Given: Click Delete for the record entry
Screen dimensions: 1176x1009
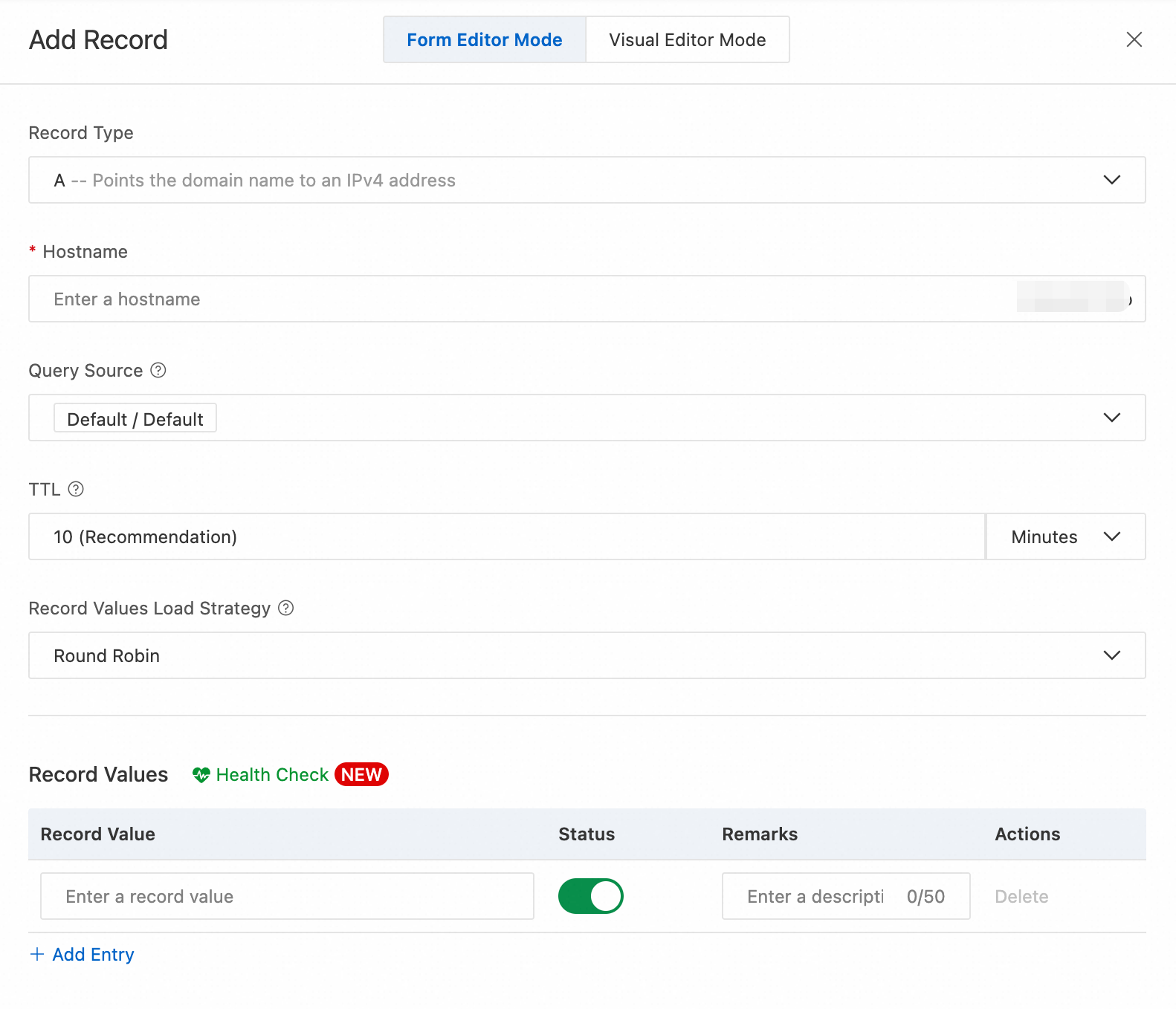Looking at the screenshot, I should coord(1021,897).
